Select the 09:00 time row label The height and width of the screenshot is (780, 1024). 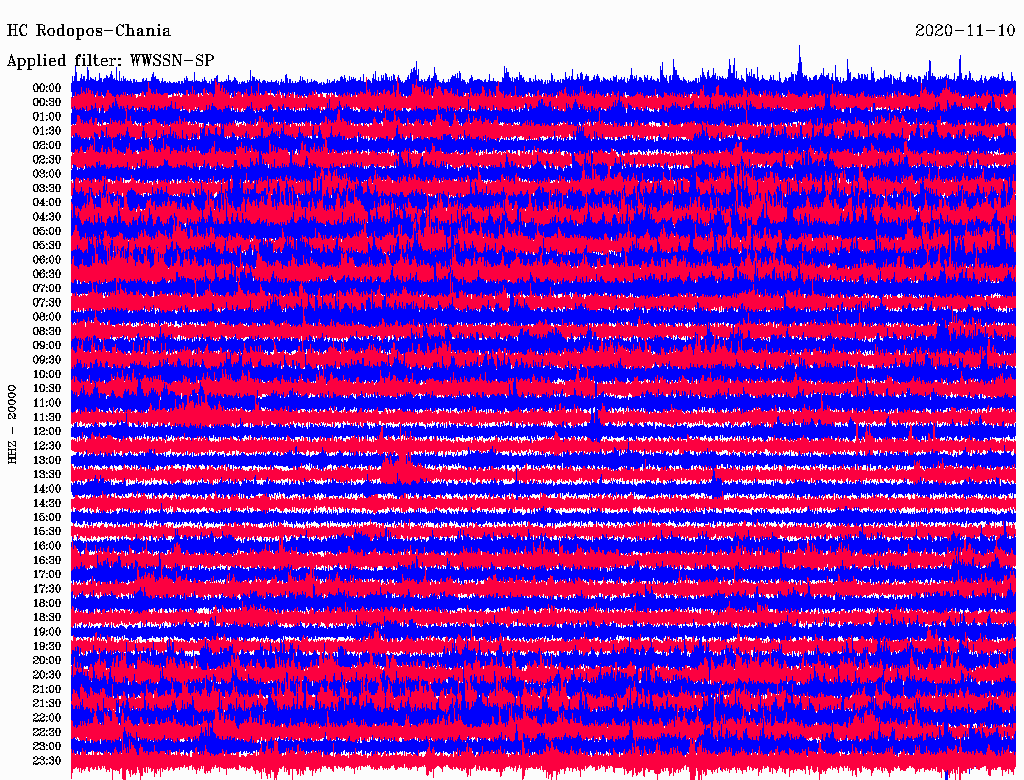(x=47, y=346)
